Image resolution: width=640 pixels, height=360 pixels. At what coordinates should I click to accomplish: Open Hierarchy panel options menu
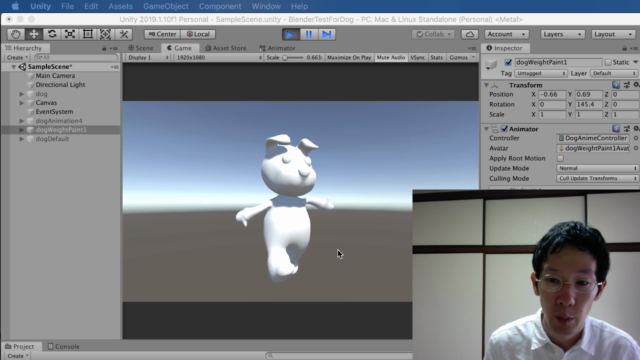coord(114,48)
